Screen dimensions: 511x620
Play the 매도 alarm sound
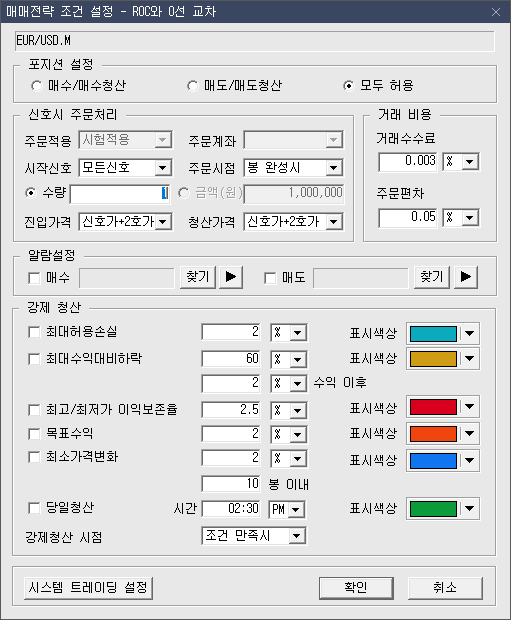tap(466, 277)
